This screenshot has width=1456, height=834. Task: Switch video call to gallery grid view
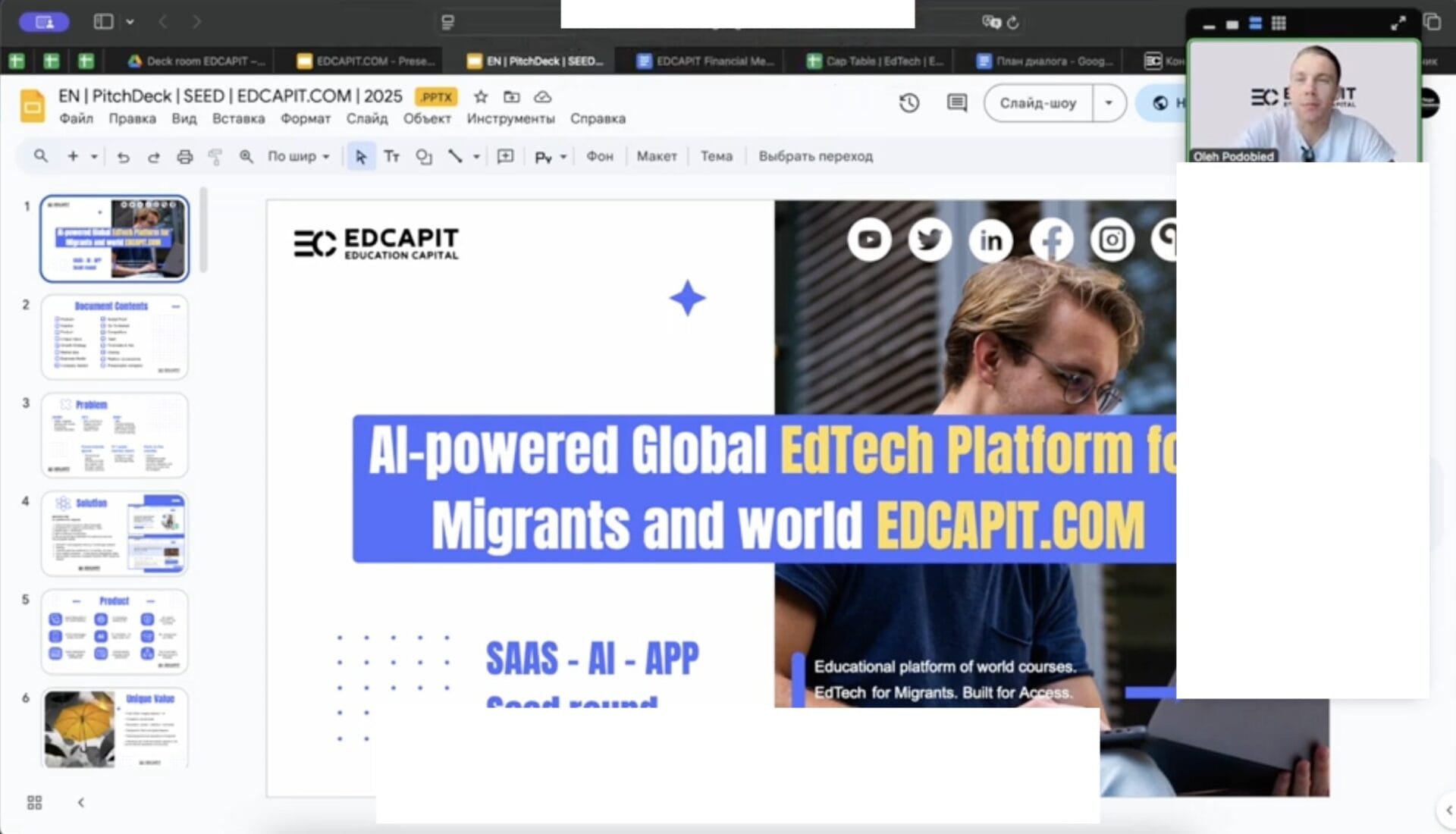(1279, 24)
